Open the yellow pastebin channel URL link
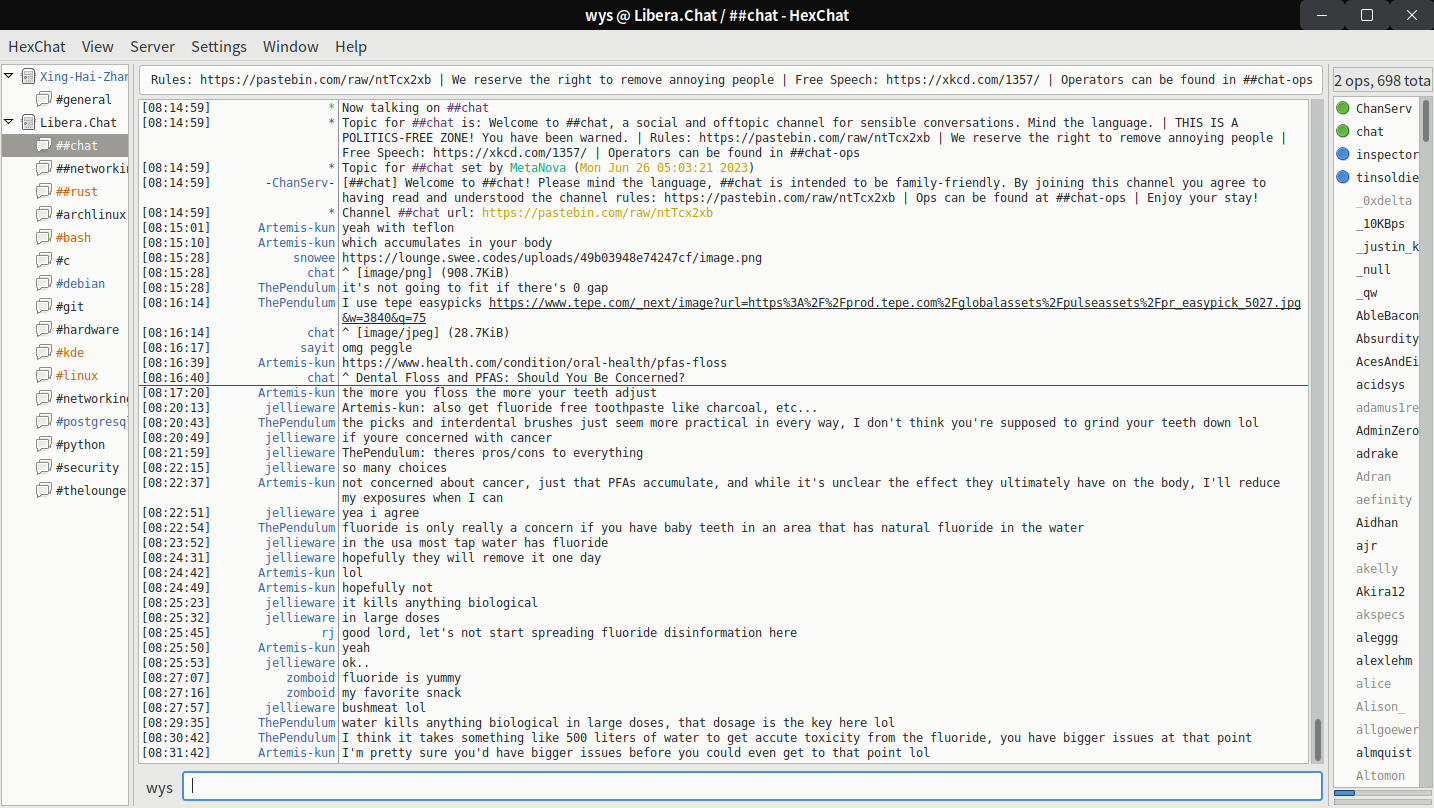Image resolution: width=1434 pixels, height=808 pixels. click(x=597, y=213)
